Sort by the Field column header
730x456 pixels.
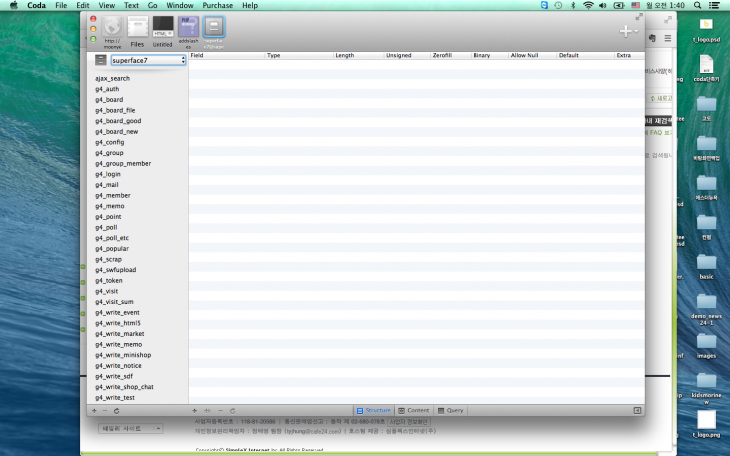(x=226, y=56)
